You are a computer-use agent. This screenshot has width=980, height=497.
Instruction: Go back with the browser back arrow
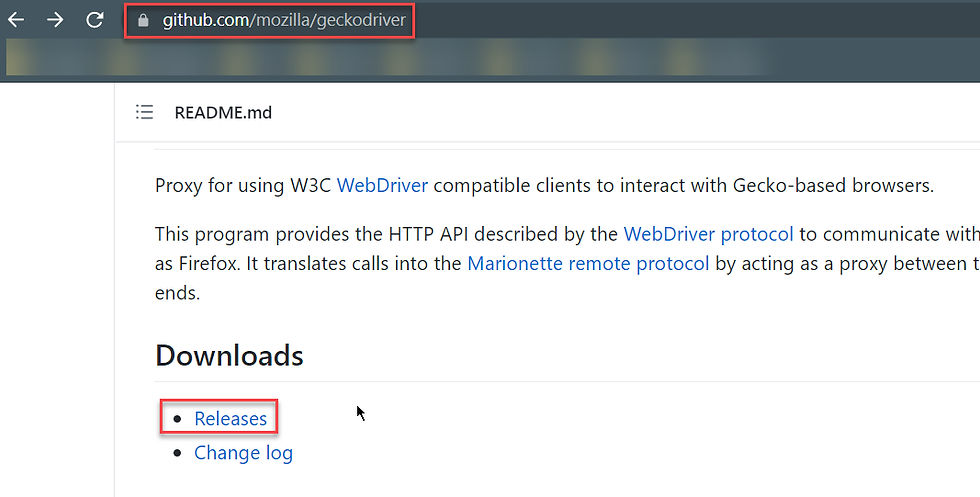click(16, 20)
